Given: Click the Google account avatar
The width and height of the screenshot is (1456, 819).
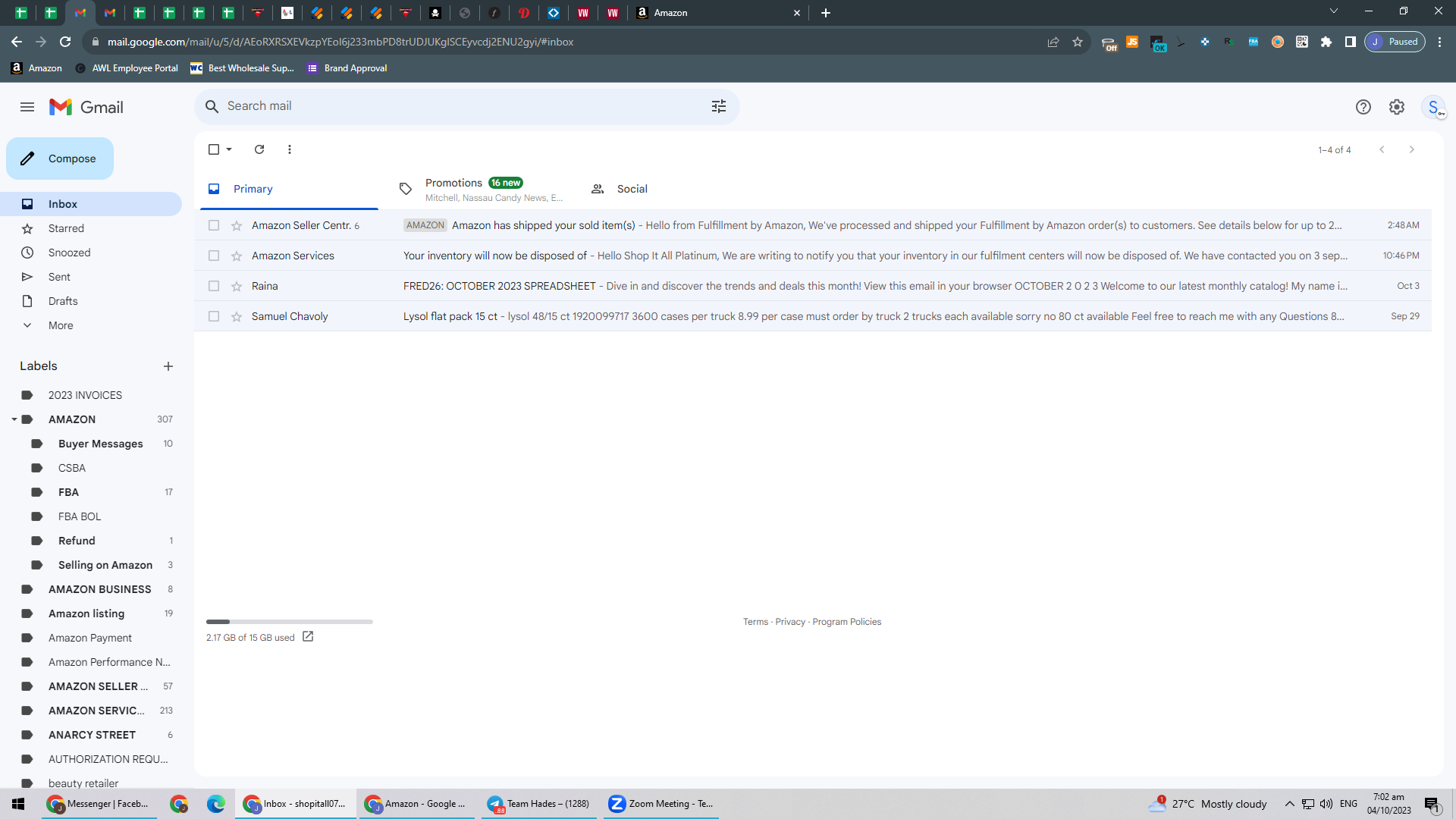Looking at the screenshot, I should pyautogui.click(x=1434, y=107).
